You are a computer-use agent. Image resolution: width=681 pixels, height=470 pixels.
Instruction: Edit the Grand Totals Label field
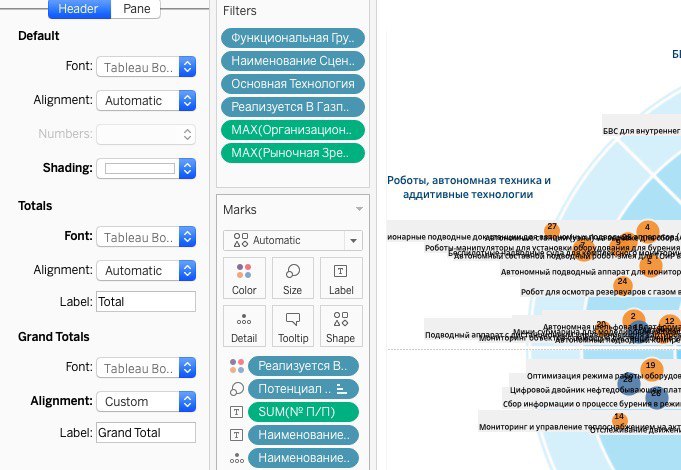146,433
